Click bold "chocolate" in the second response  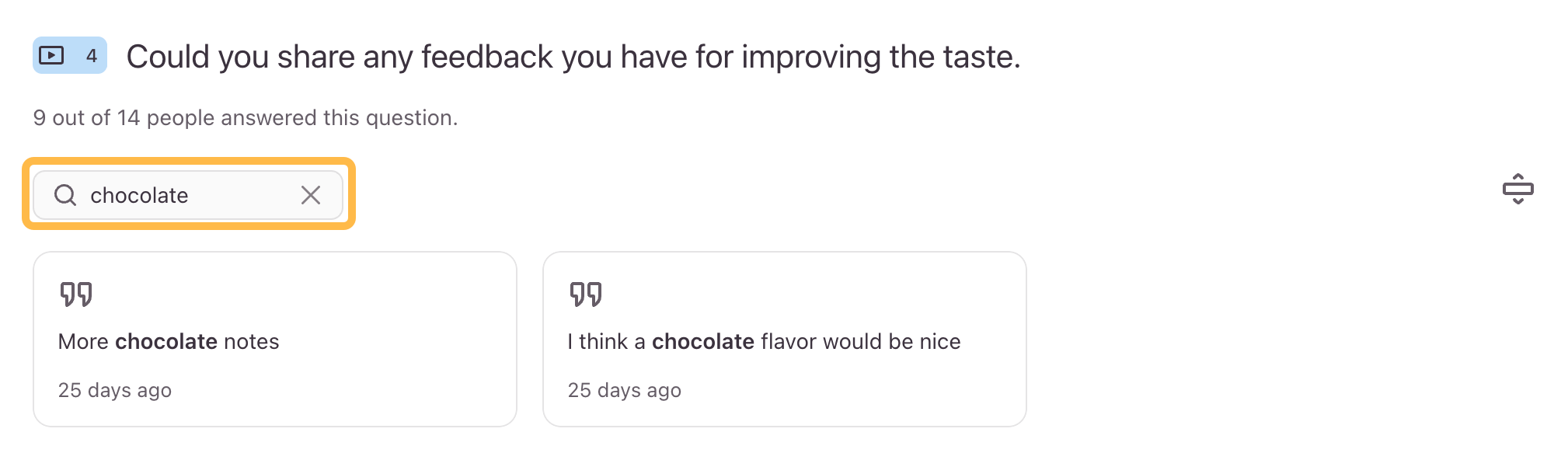pos(703,342)
